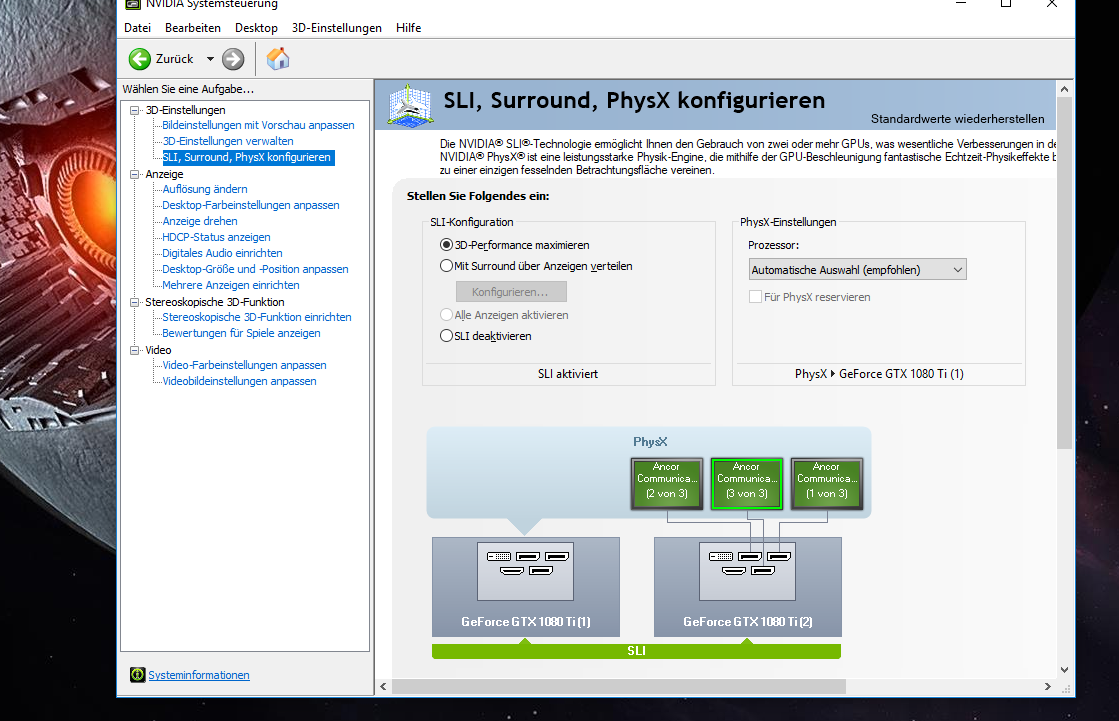Screen dimensions: 1119x721
Task: Click the Zurück label text
Action: click(175, 59)
